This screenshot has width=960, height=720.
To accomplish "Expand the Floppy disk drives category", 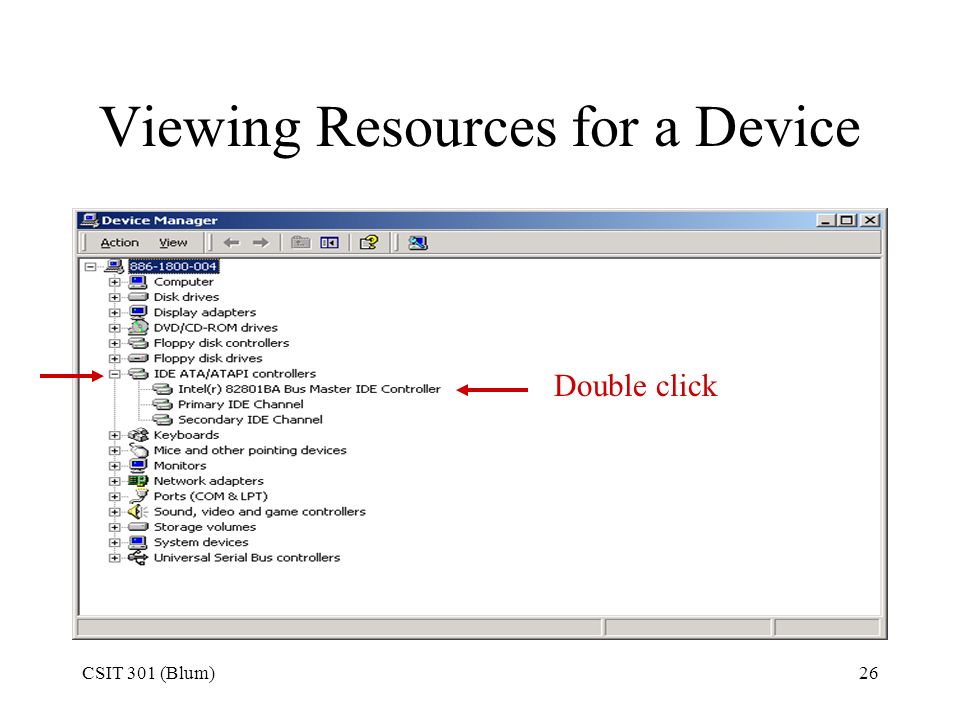I will click(114, 359).
